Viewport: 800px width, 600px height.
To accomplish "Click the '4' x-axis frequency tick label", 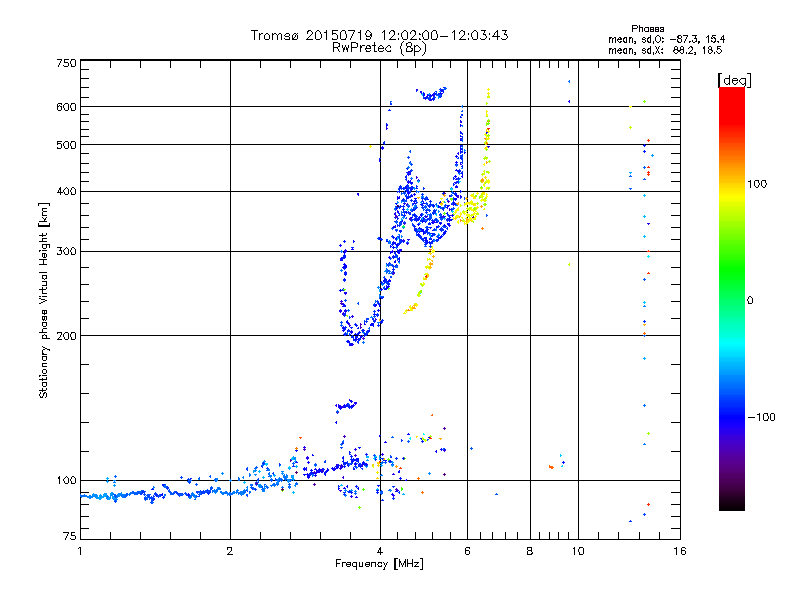I will point(380,551).
